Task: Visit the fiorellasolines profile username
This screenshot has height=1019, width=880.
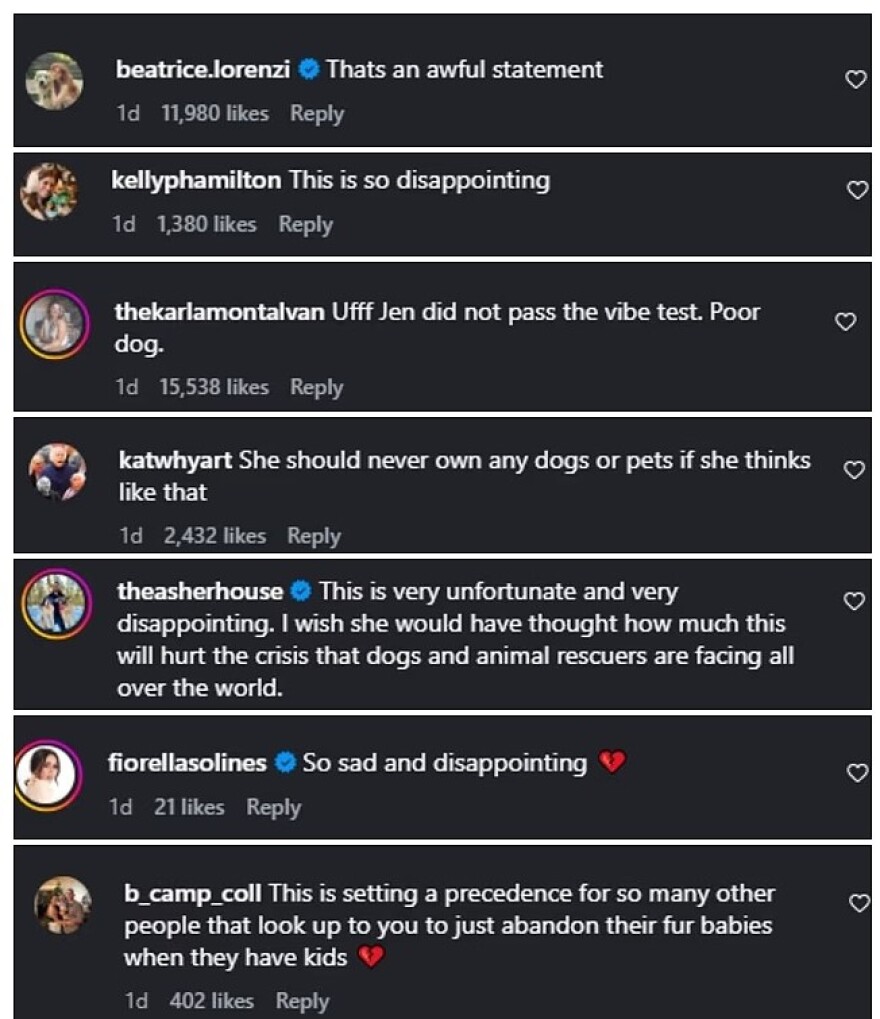Action: (x=187, y=763)
